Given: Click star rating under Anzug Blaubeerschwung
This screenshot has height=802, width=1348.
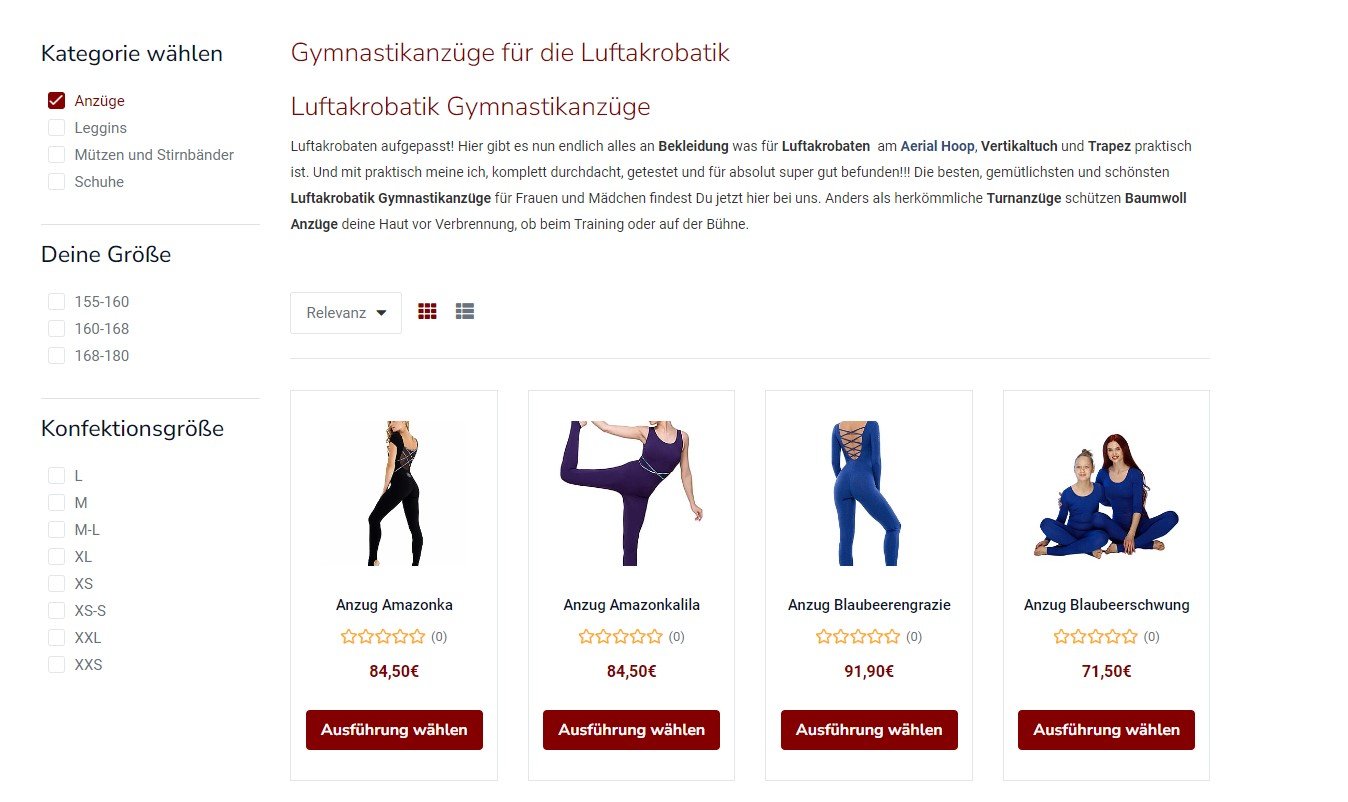Looking at the screenshot, I should [1096, 636].
